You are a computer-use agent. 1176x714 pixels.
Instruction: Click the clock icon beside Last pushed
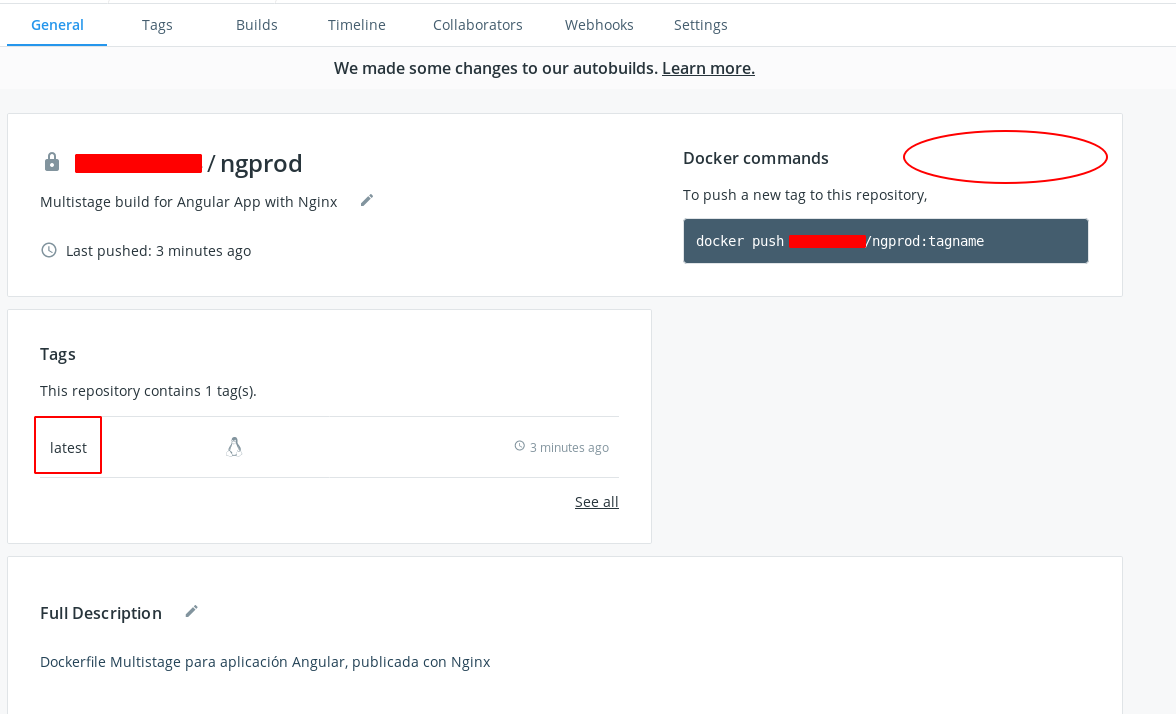tap(49, 250)
